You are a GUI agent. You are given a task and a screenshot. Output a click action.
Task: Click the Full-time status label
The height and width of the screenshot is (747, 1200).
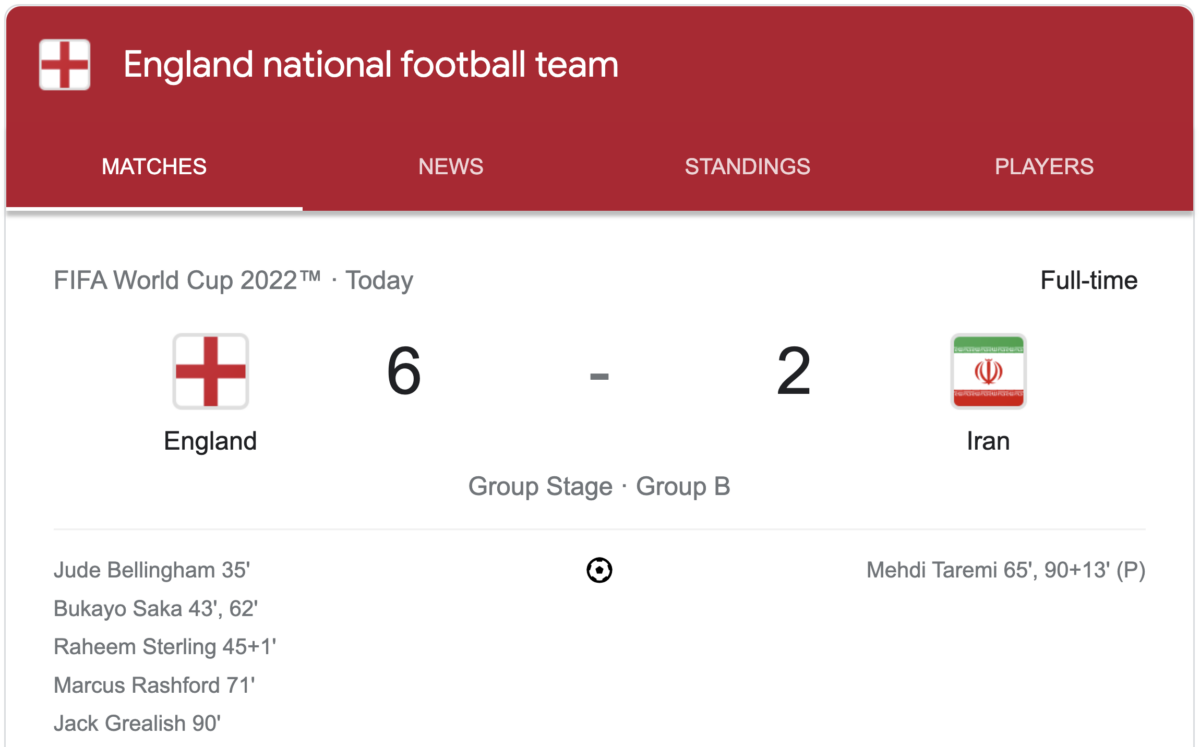[1089, 281]
